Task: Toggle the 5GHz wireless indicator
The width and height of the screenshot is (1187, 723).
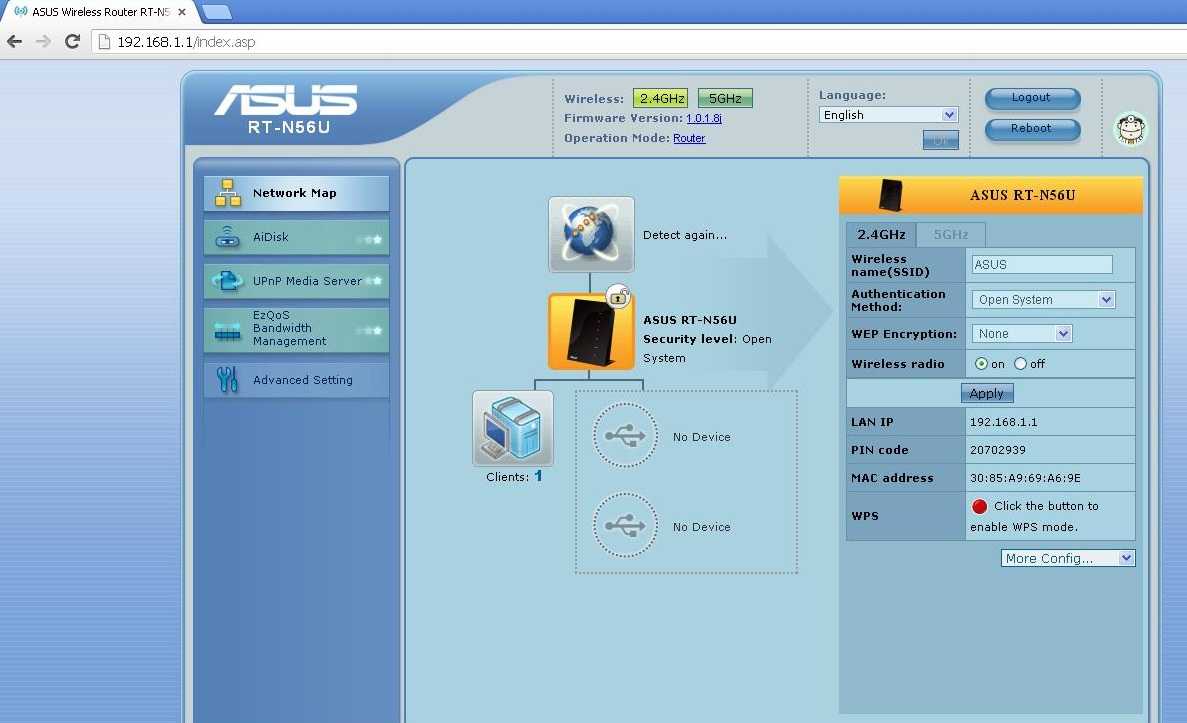Action: [x=725, y=98]
